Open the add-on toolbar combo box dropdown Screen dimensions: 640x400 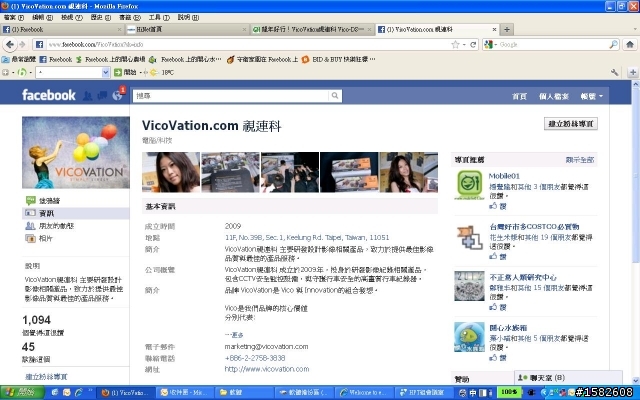(x=105, y=72)
